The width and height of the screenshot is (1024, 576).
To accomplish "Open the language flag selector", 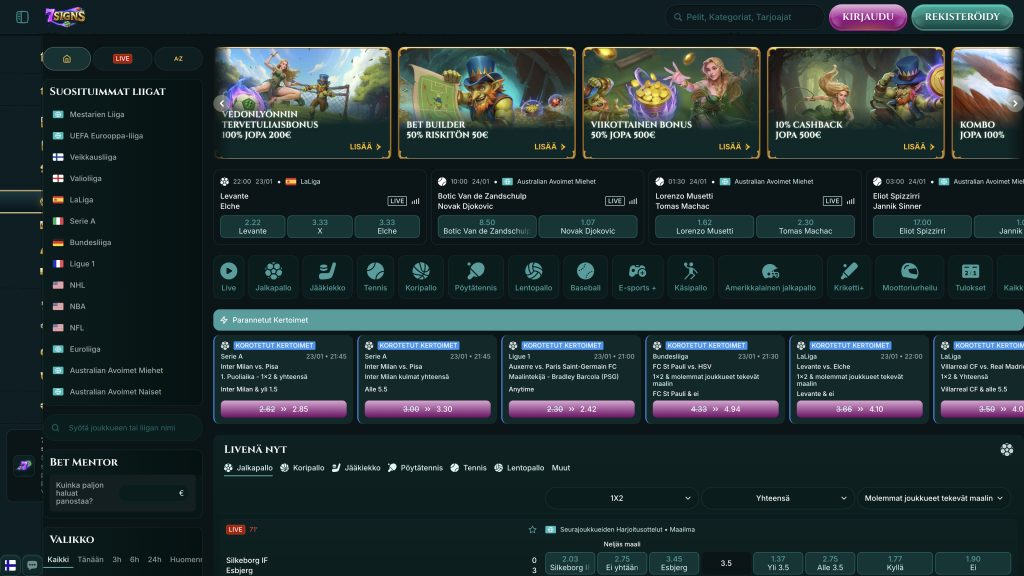I will pos(10,565).
